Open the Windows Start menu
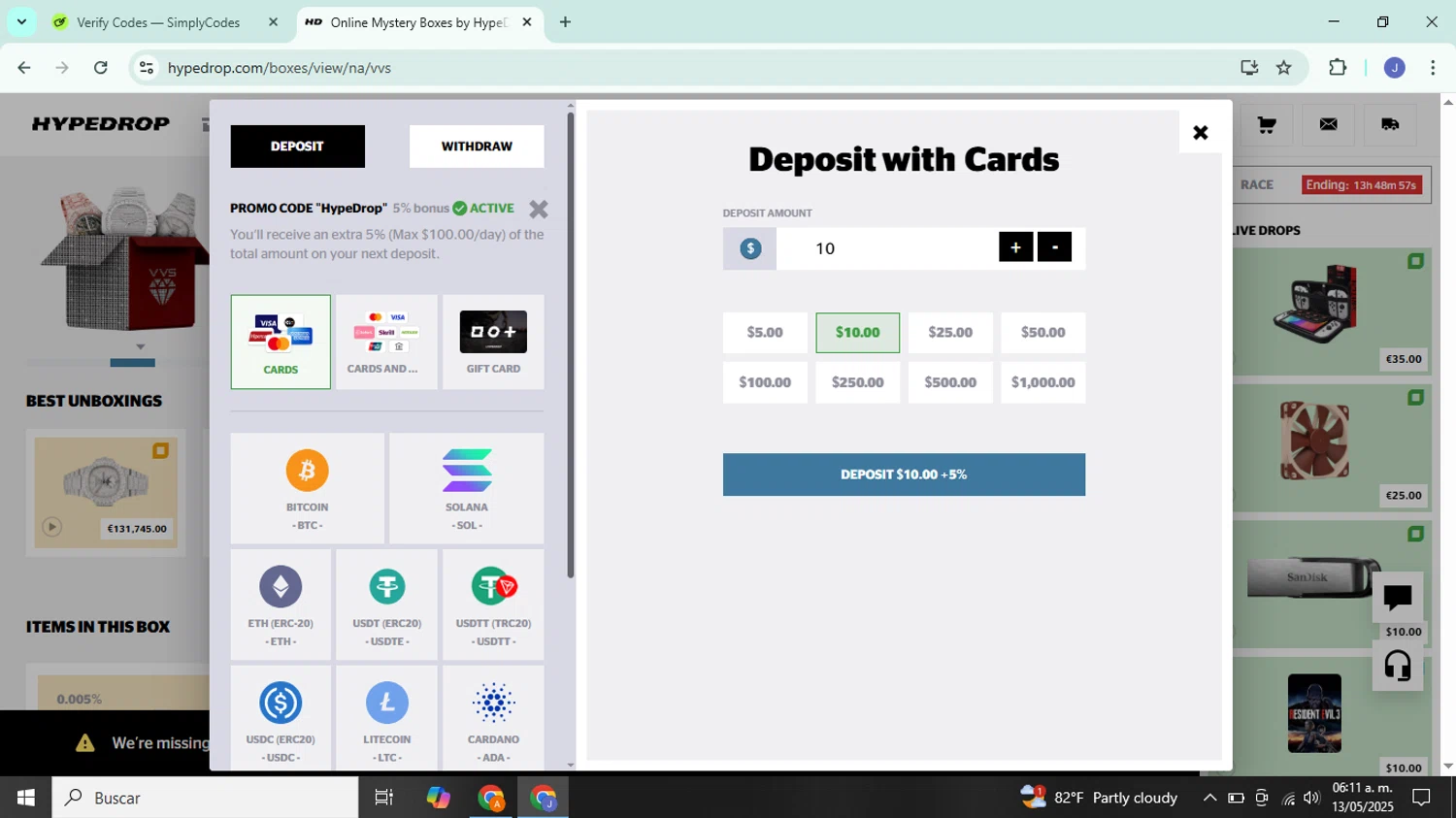1456x818 pixels. pyautogui.click(x=26, y=798)
